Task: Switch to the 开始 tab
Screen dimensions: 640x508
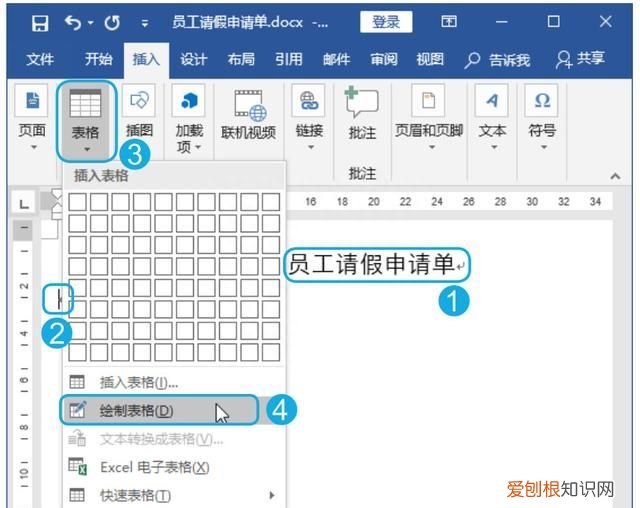Action: [98, 60]
